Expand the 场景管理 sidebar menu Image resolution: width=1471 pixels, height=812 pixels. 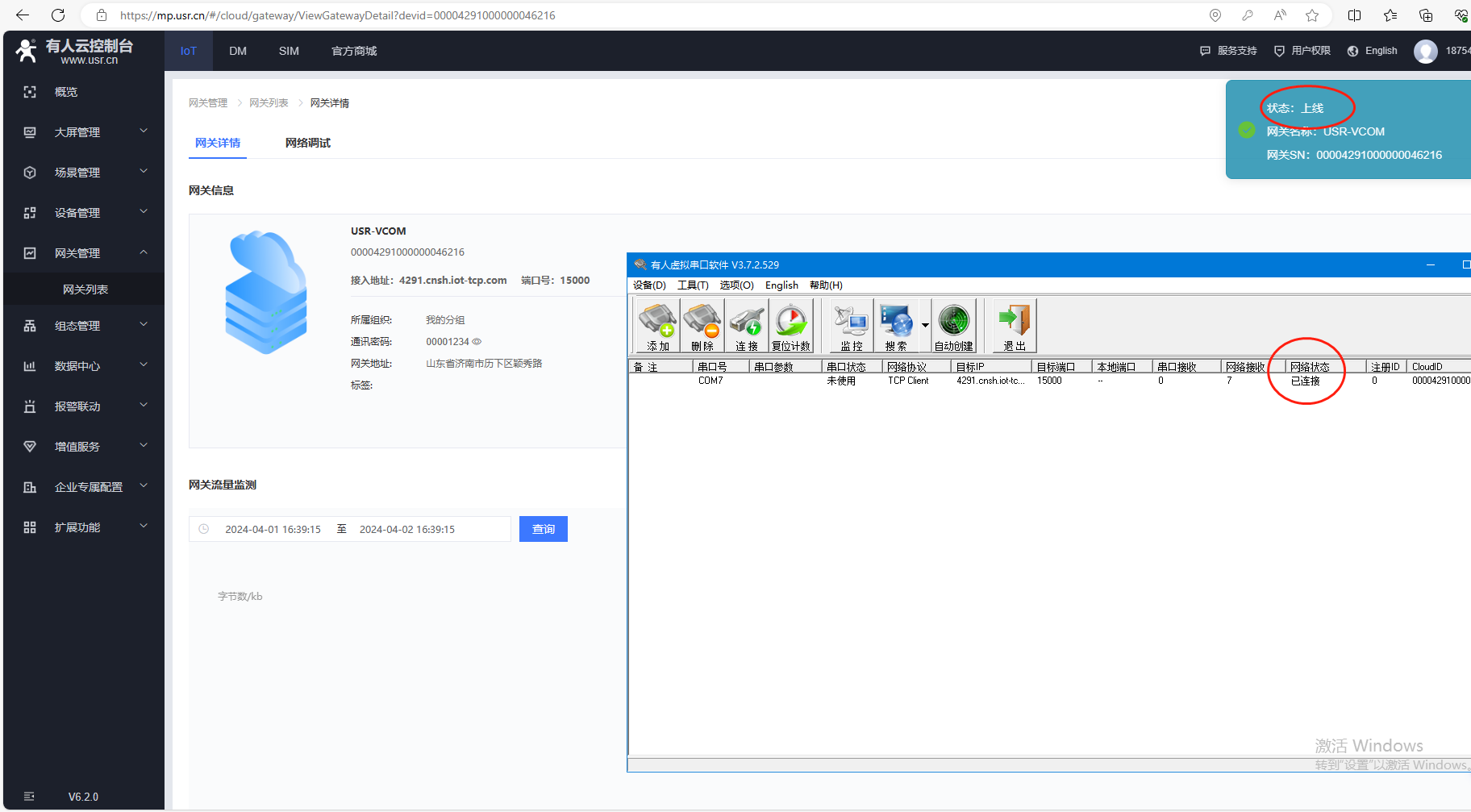(84, 173)
